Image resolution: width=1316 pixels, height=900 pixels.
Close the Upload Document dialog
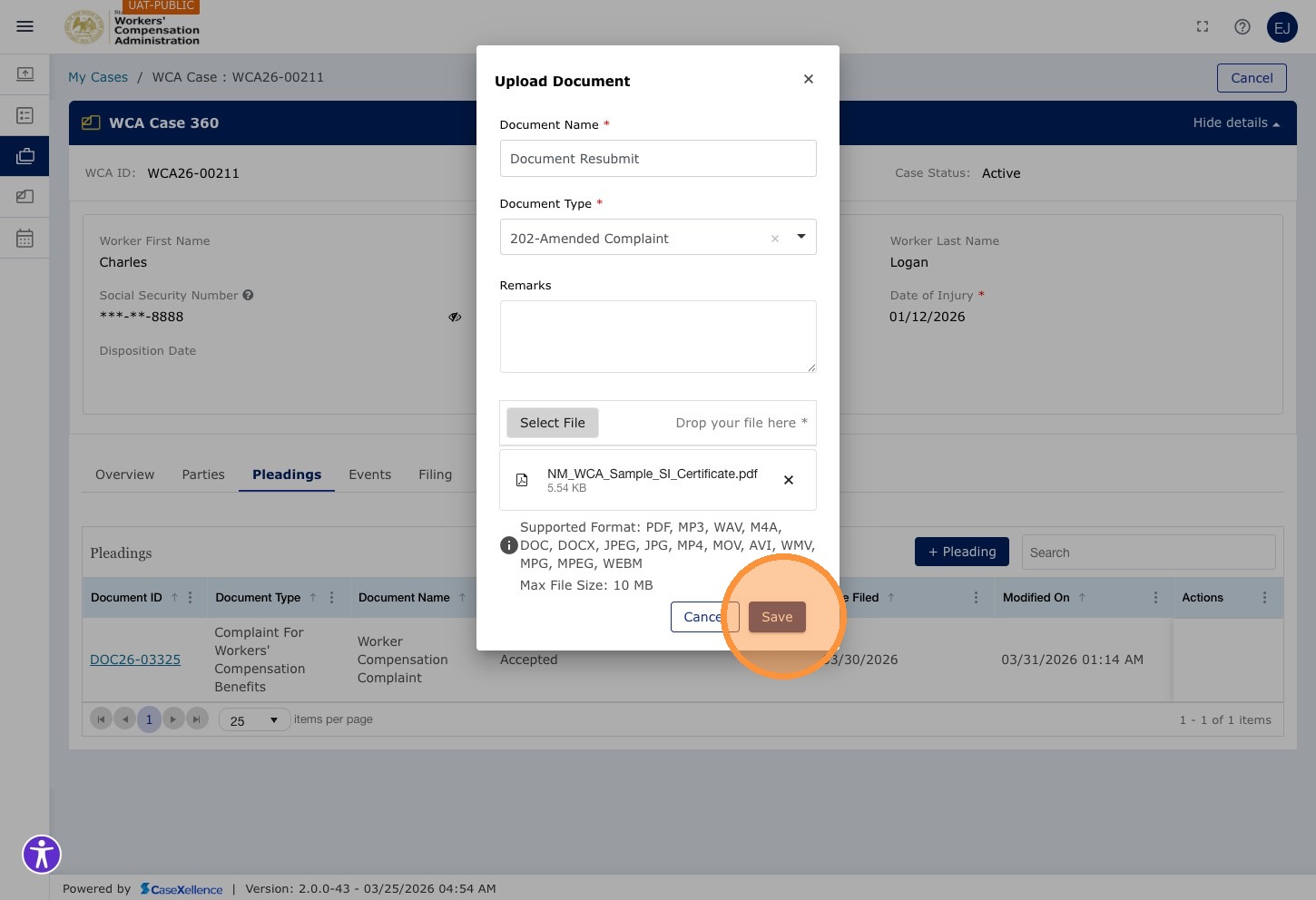pyautogui.click(x=809, y=80)
